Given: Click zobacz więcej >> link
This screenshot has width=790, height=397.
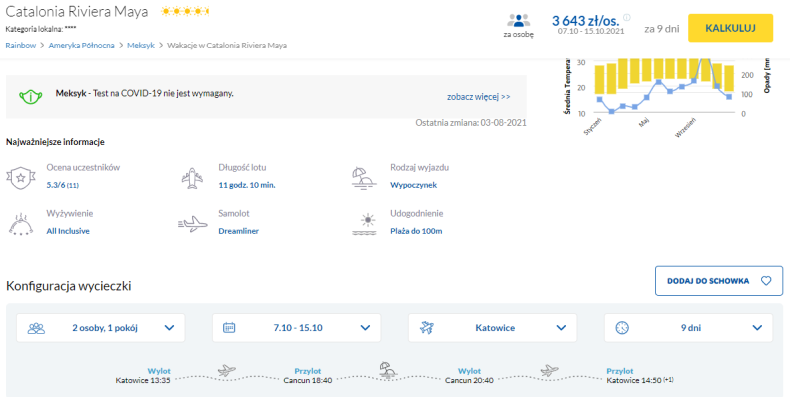Looking at the screenshot, I should pyautogui.click(x=479, y=97).
